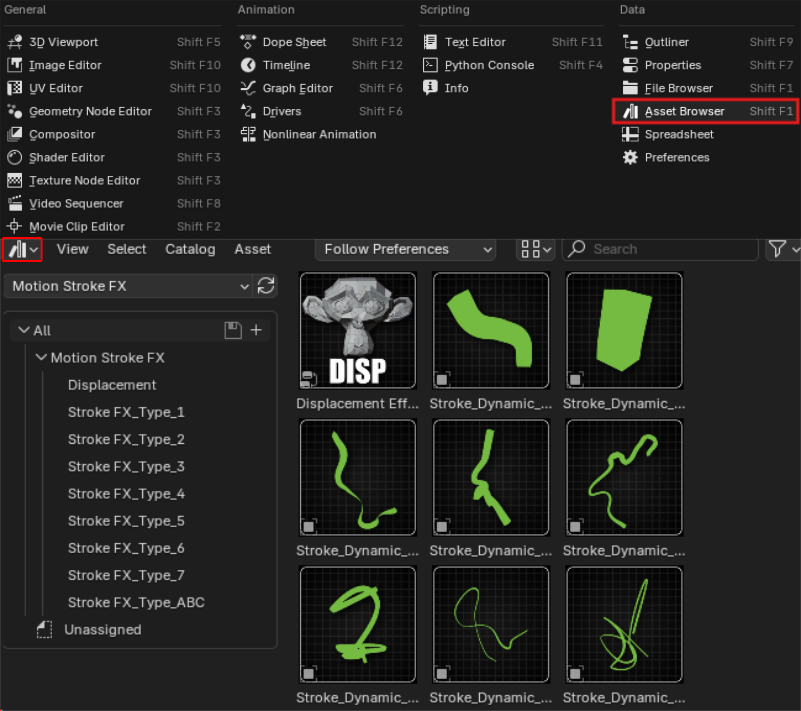Add a new catalog with plus icon
Viewport: 801px width, 711px height.
click(256, 330)
